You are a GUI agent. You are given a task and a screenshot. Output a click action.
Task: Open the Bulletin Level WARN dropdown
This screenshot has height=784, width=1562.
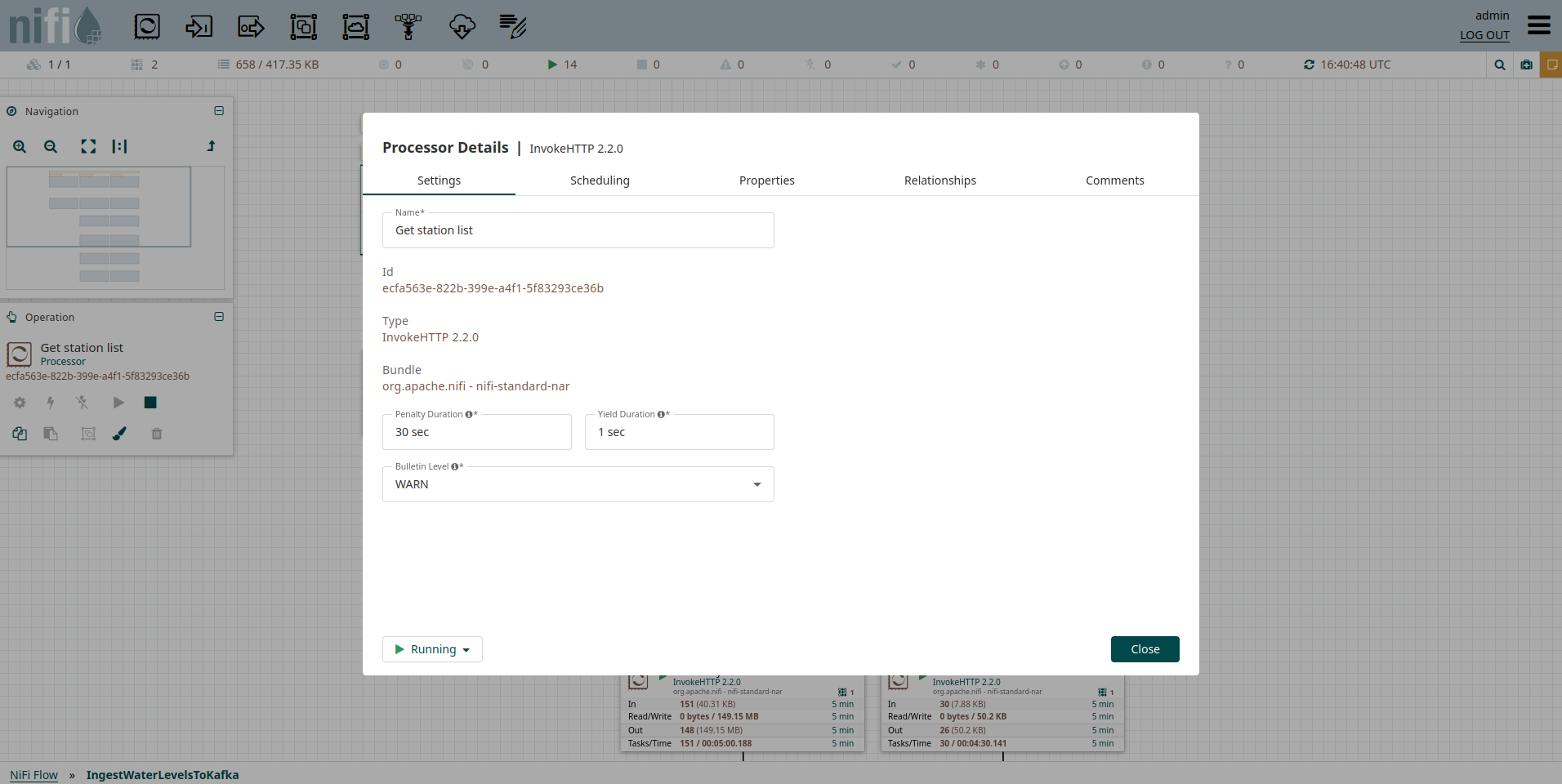point(578,484)
